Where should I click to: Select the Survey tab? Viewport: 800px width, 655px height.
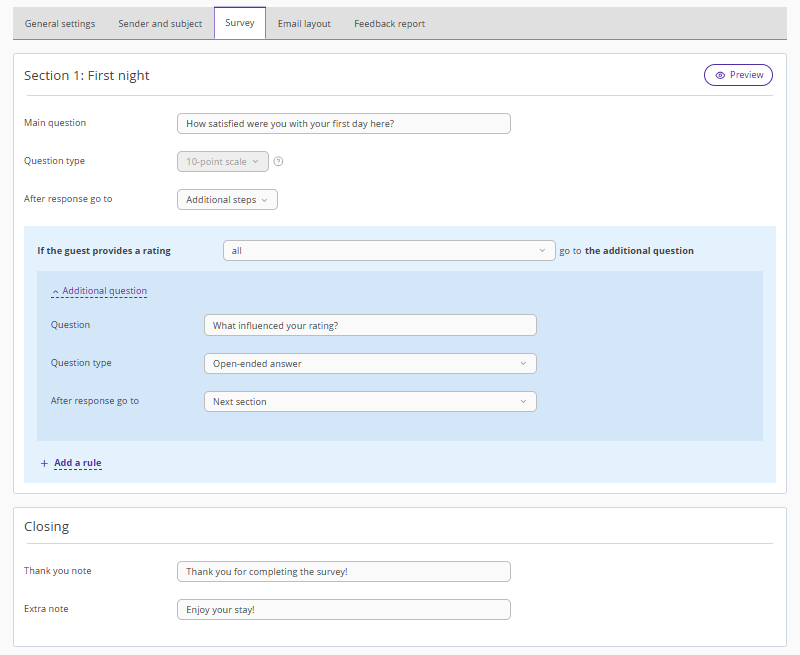pyautogui.click(x=240, y=24)
